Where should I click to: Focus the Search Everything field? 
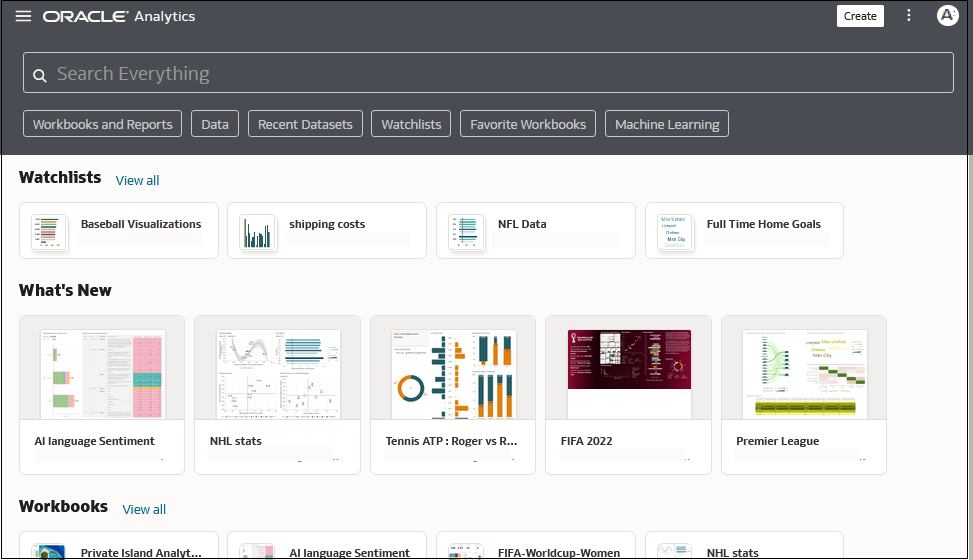coord(488,73)
